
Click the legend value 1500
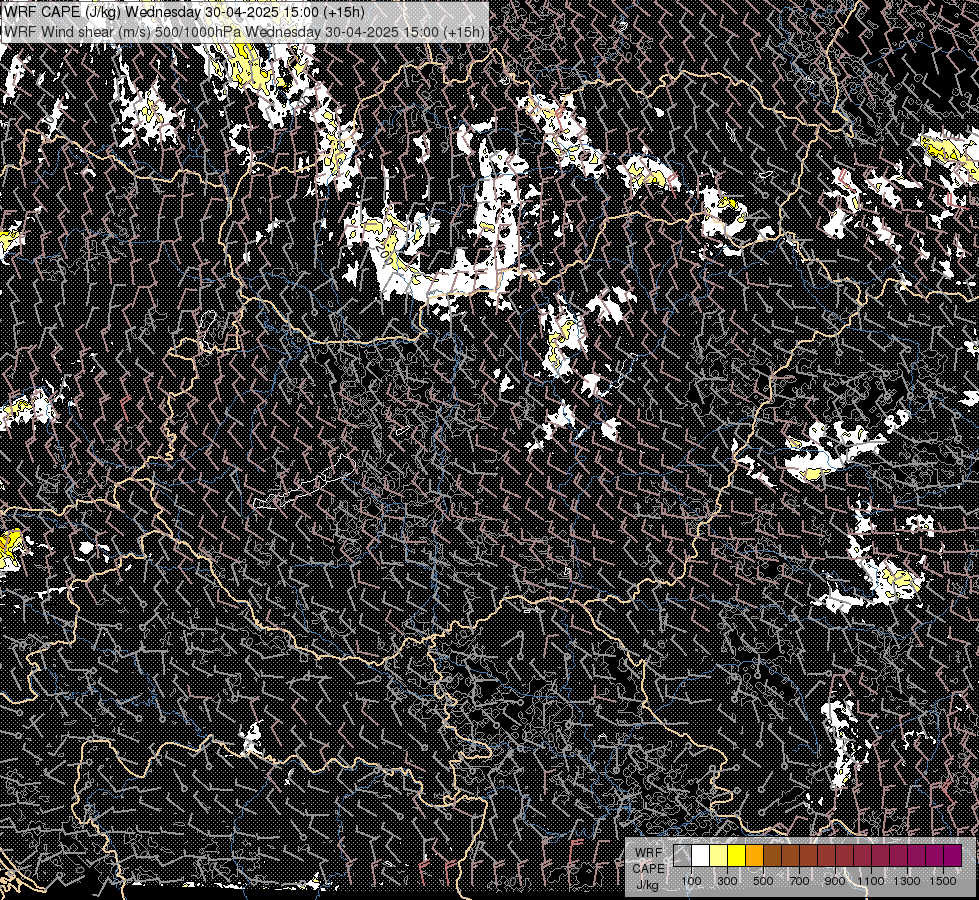coord(943,881)
